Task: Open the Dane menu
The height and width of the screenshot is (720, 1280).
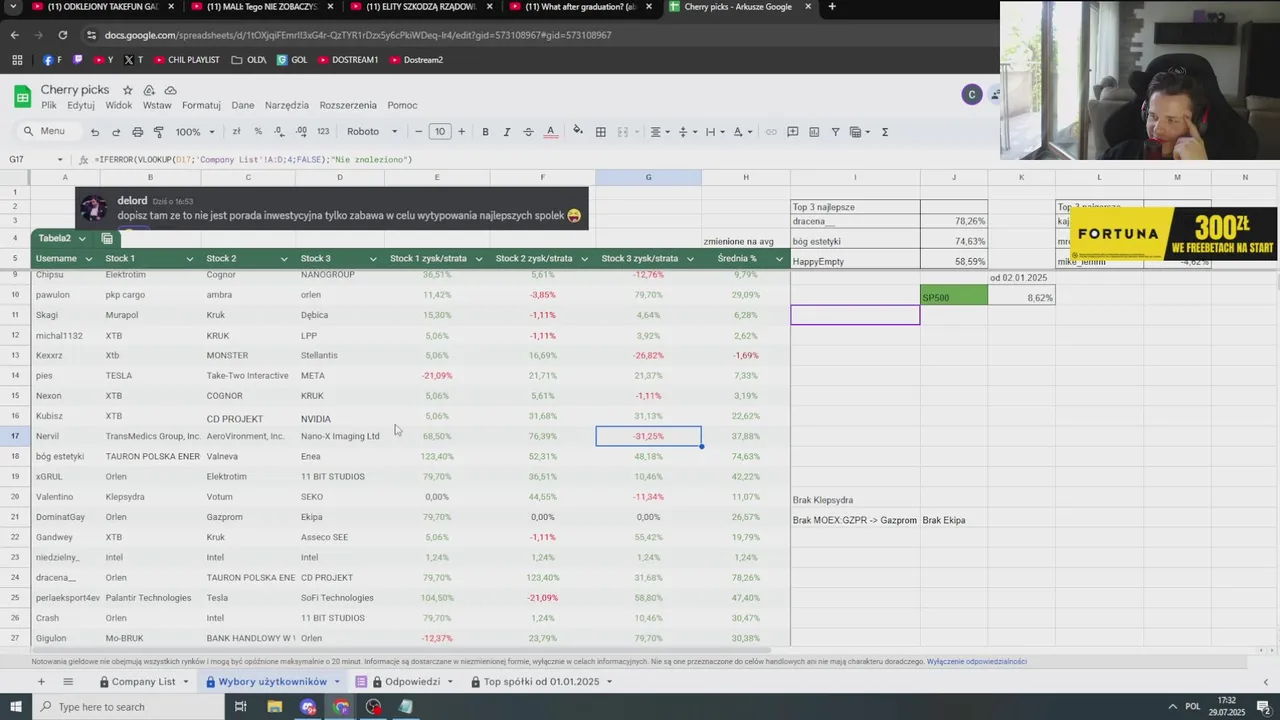Action: point(243,105)
